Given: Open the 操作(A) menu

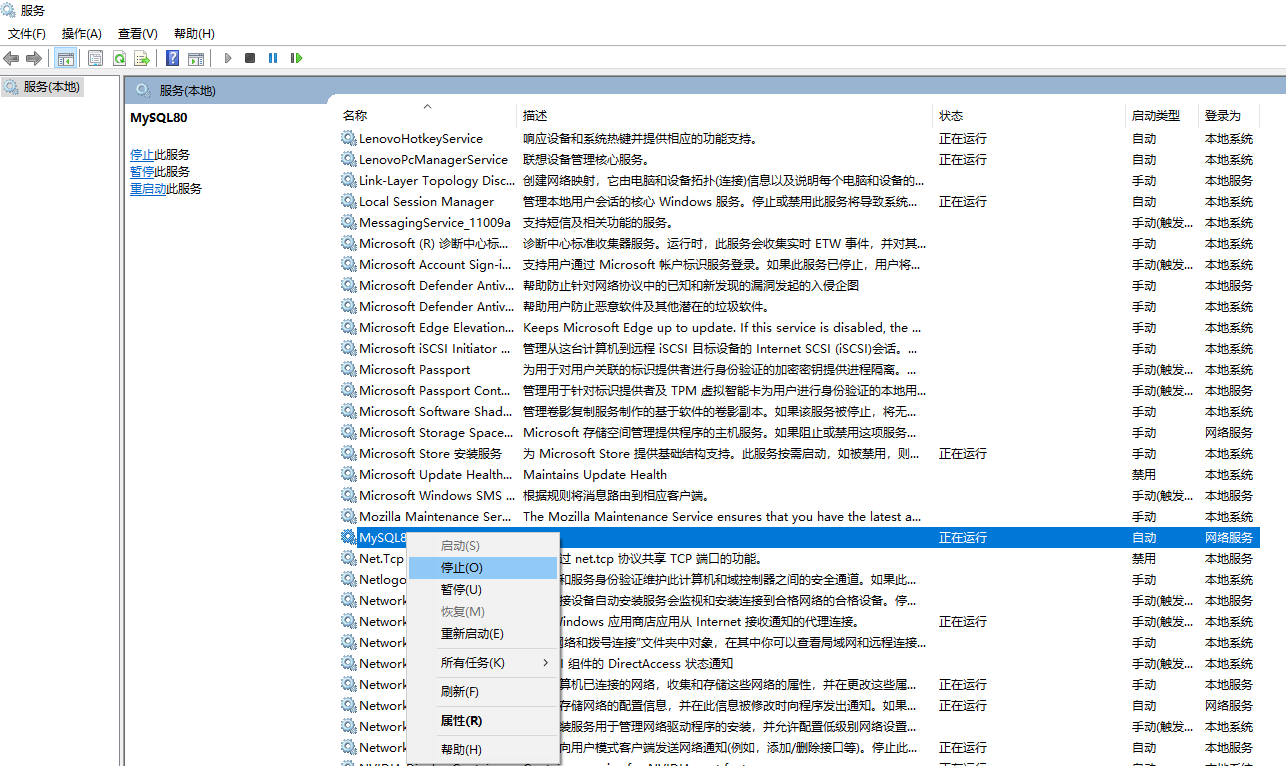Looking at the screenshot, I should 82,33.
